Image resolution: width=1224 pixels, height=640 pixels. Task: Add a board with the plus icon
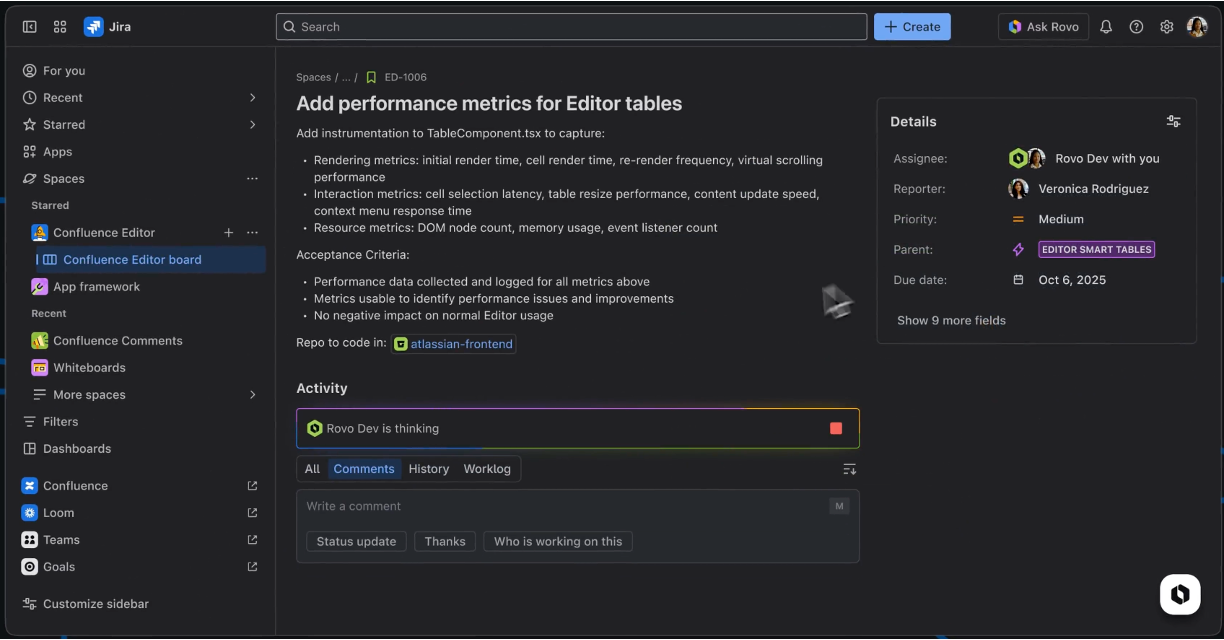(x=228, y=233)
